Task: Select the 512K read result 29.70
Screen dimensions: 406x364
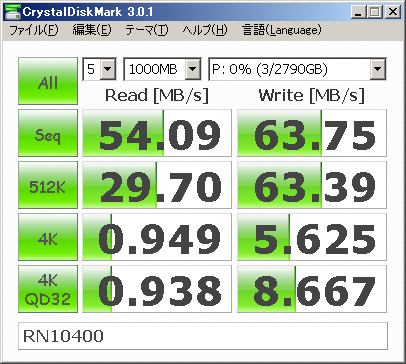Action: (x=157, y=185)
